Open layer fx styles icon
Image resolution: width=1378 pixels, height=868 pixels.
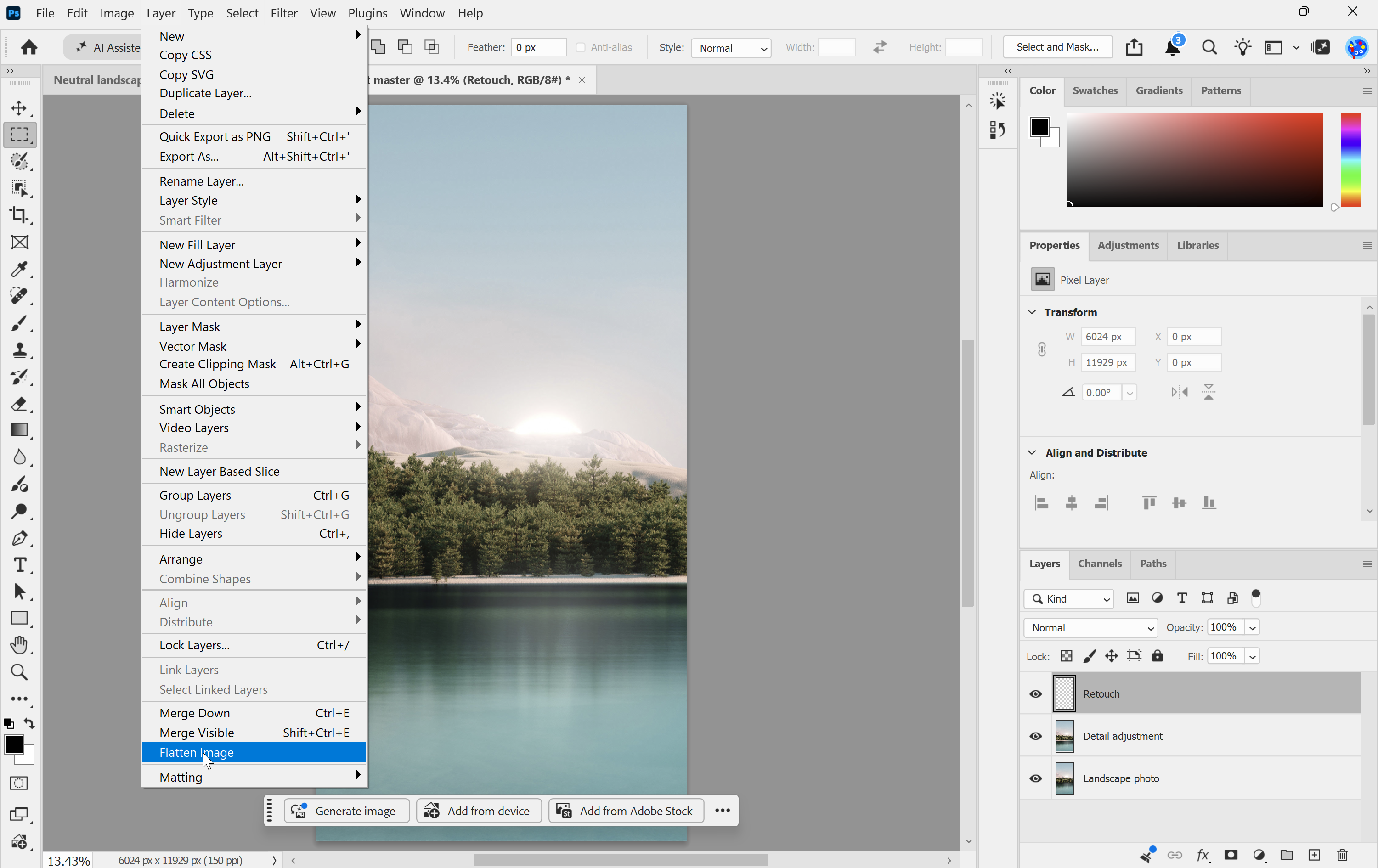point(1203,855)
